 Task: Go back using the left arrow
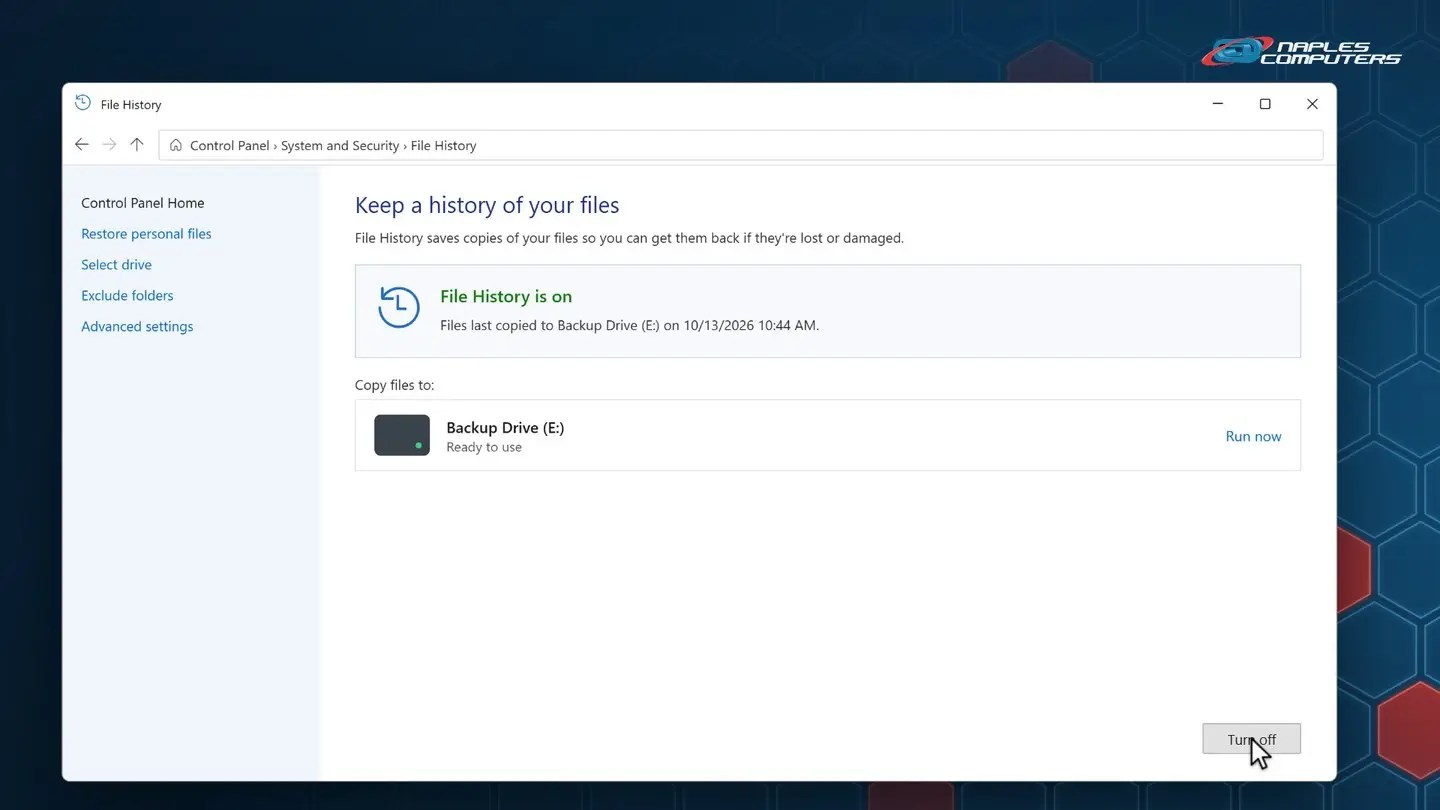click(x=82, y=145)
